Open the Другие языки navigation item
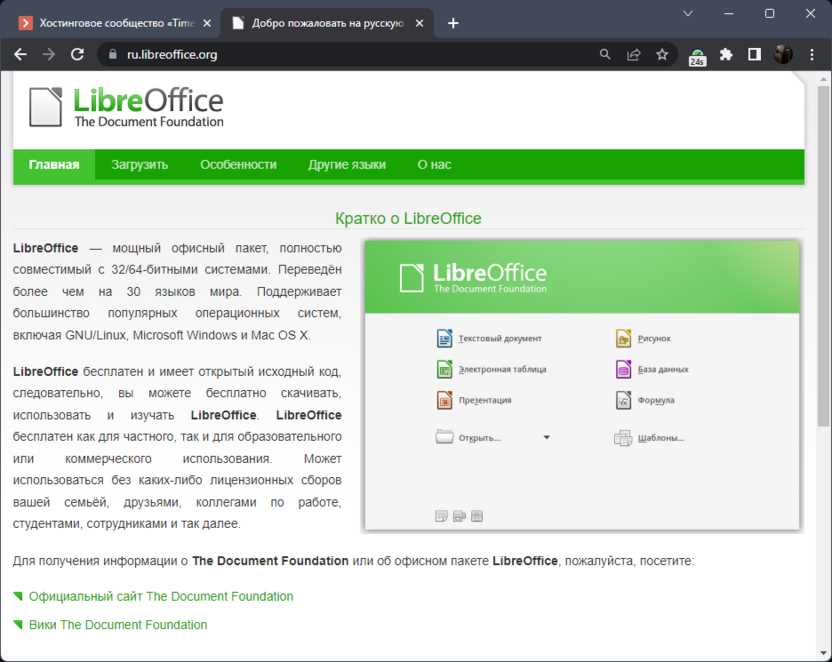The width and height of the screenshot is (832, 662). pyautogui.click(x=347, y=165)
